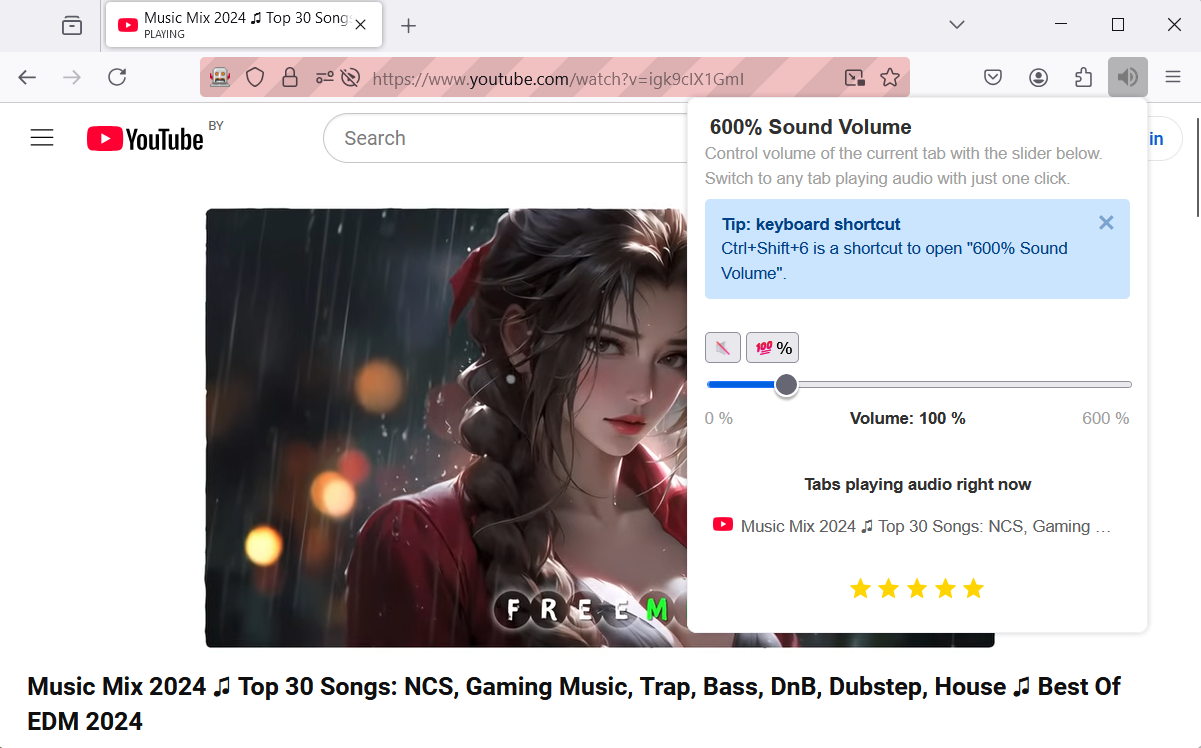Click the five-star rating row
Viewport: 1201px width, 748px height.
(917, 588)
